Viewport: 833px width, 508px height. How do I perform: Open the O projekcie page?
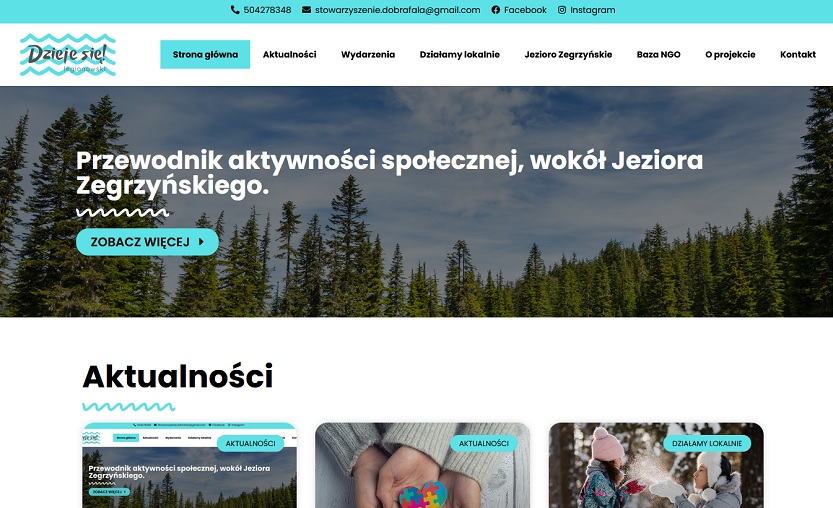(730, 54)
